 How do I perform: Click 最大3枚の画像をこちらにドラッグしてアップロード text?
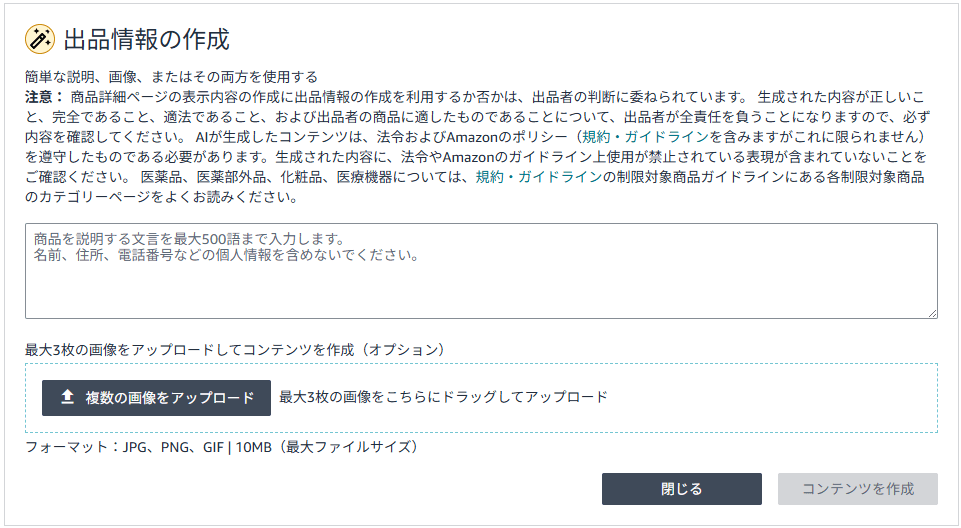[x=444, y=397]
